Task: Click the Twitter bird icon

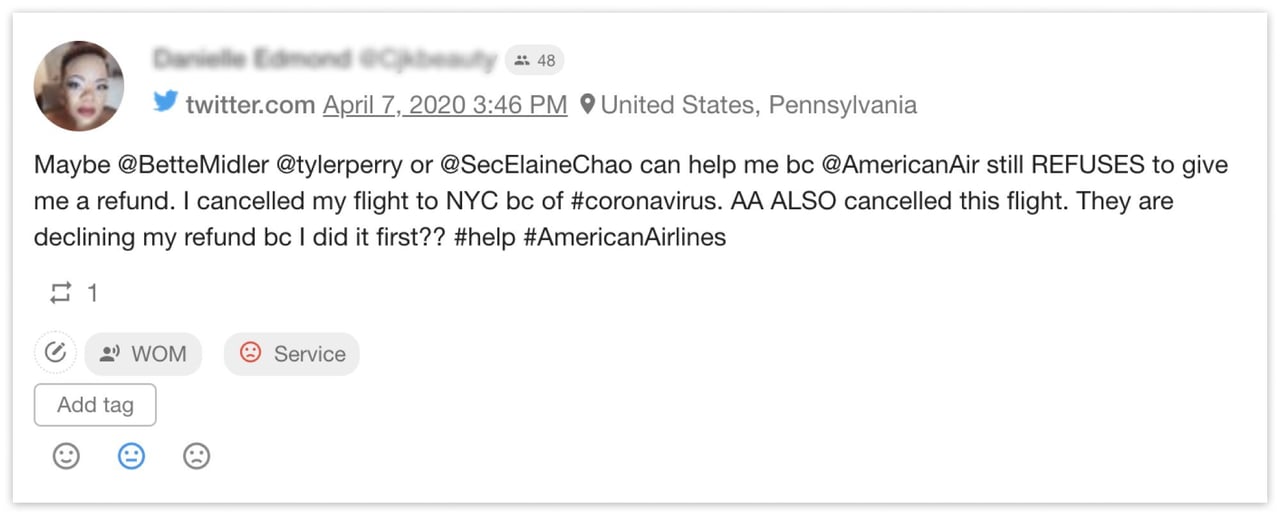Action: [166, 102]
